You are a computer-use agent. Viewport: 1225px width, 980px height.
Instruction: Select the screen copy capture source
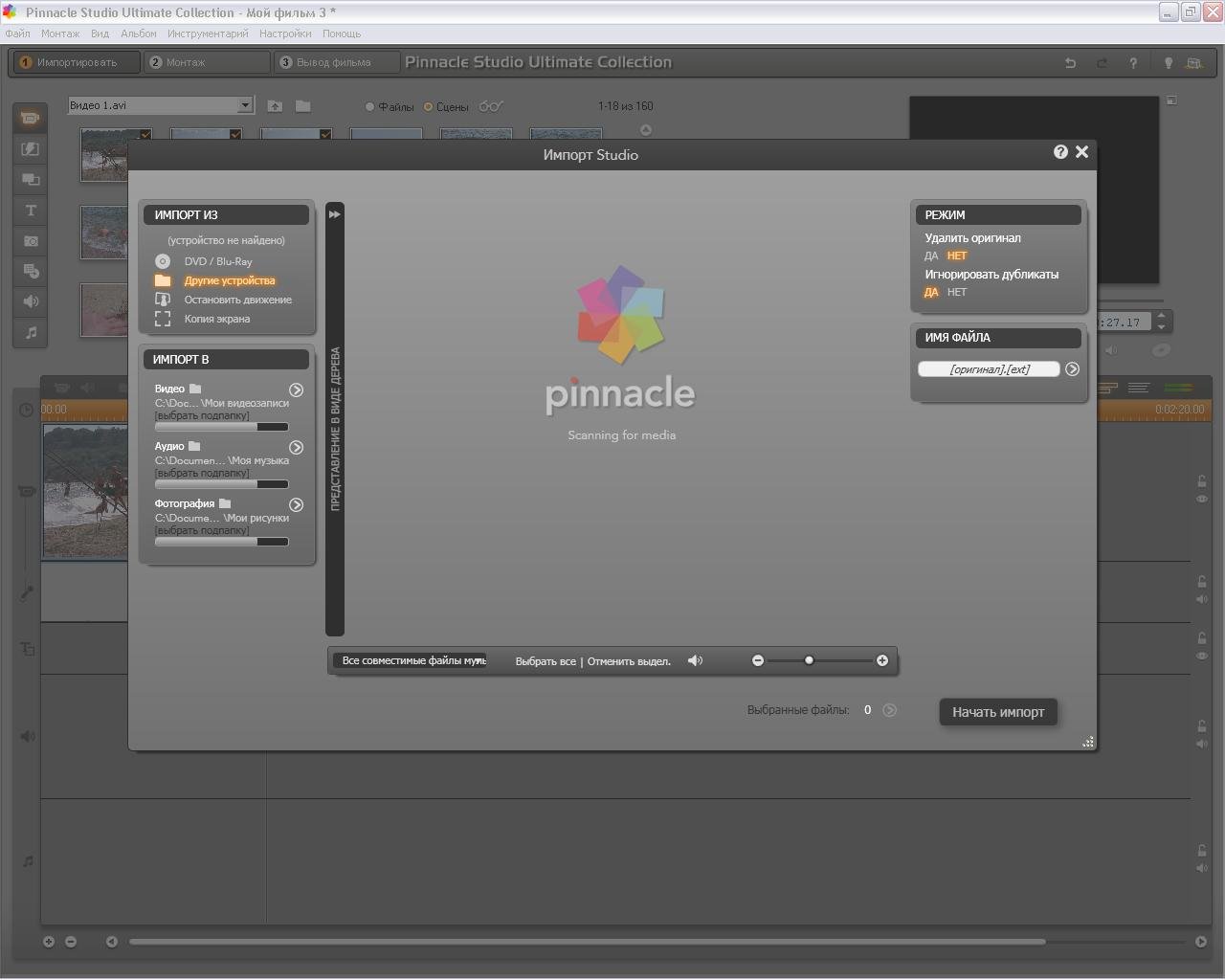[x=216, y=319]
